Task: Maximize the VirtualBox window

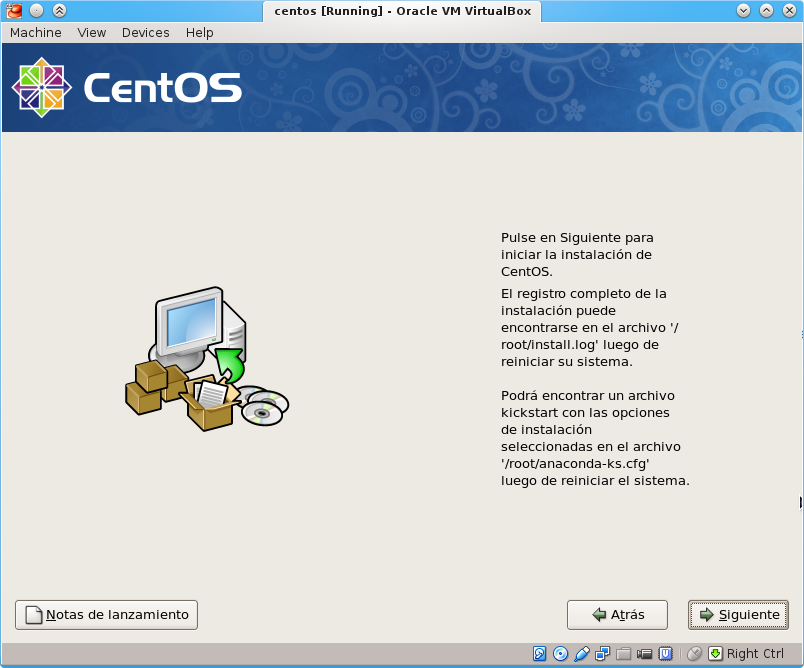Action: pos(767,10)
